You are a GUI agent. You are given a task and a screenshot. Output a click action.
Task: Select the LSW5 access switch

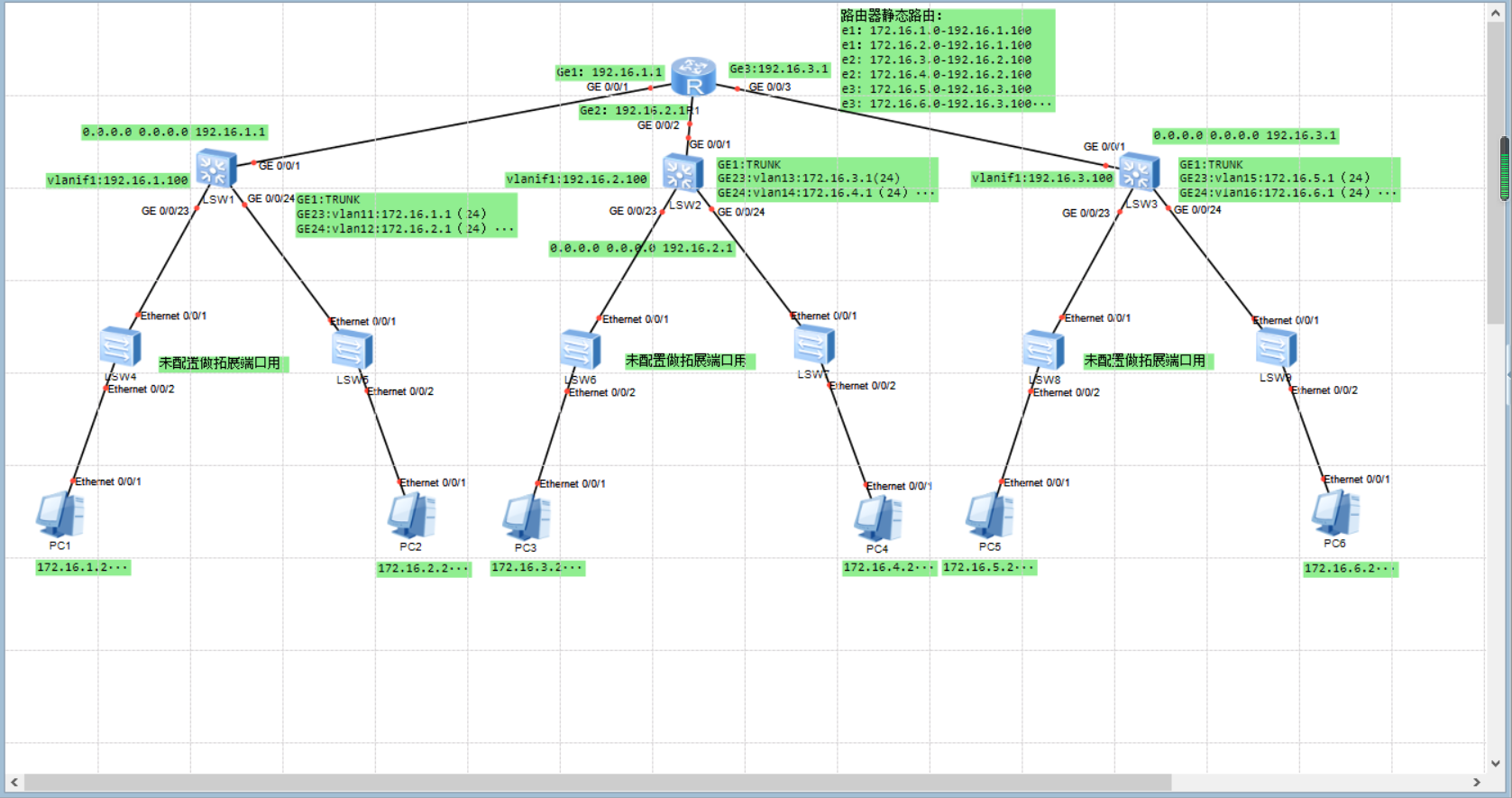[x=353, y=350]
